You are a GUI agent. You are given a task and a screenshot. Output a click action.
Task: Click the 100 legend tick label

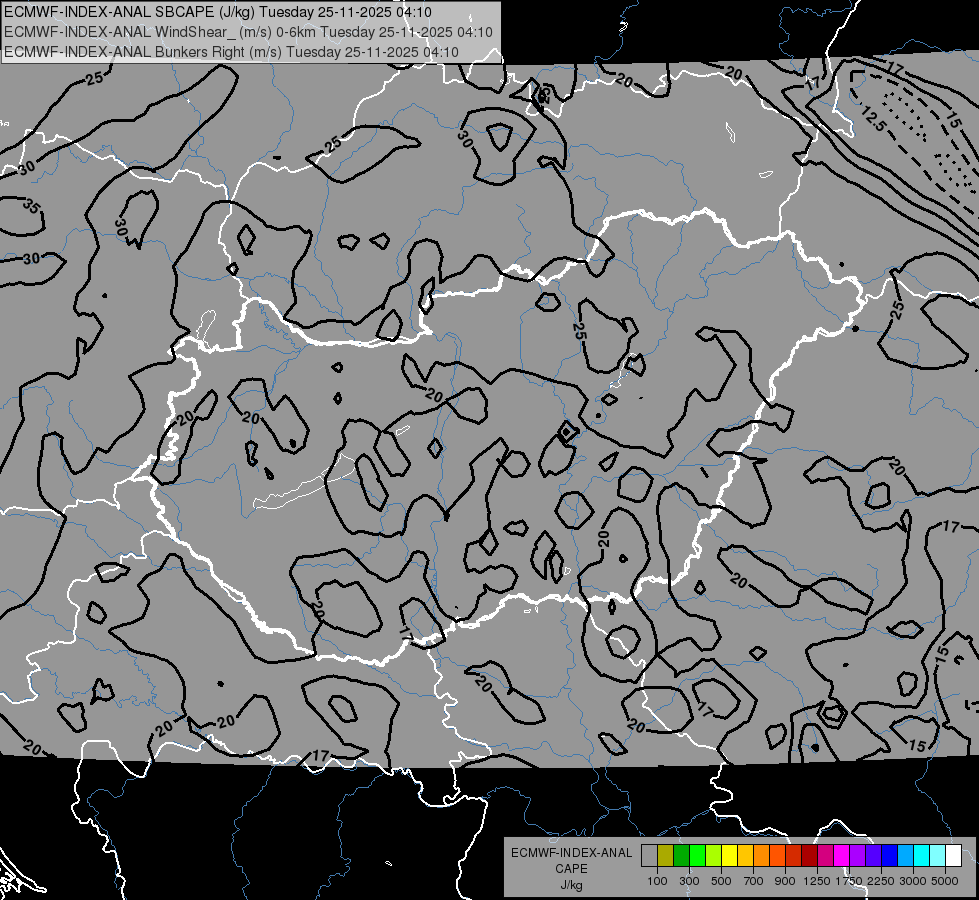tap(657, 881)
